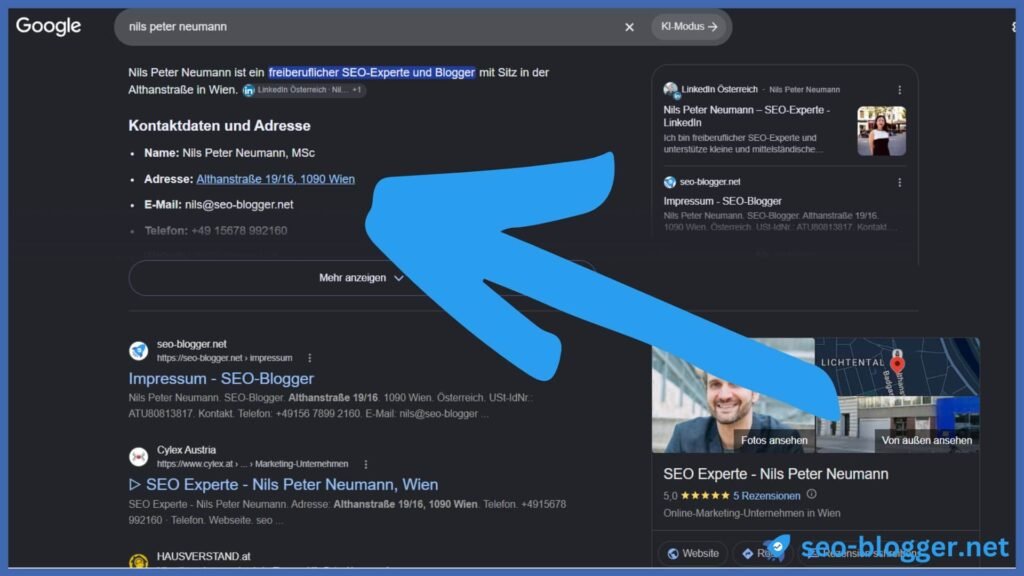
Task: Open the three-dot menu of the seo-blogger.net card
Action: (x=899, y=183)
